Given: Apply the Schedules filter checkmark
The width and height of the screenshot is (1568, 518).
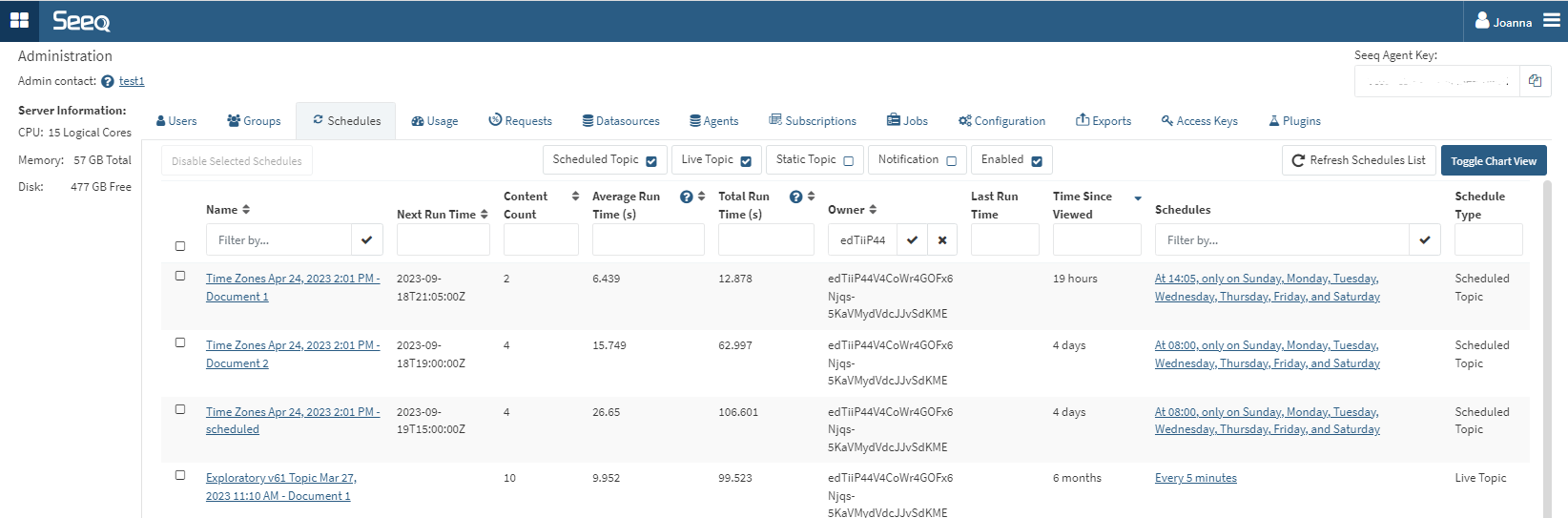Looking at the screenshot, I should tap(1424, 240).
